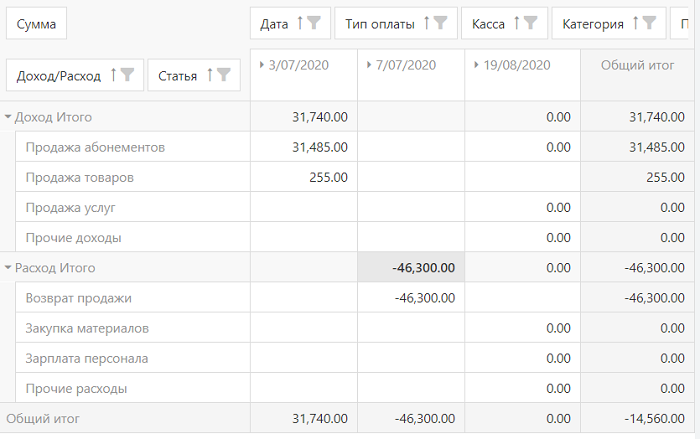Screen dimensions: 700x439
Task: Click the Общий итог column header
Action: coord(638,75)
